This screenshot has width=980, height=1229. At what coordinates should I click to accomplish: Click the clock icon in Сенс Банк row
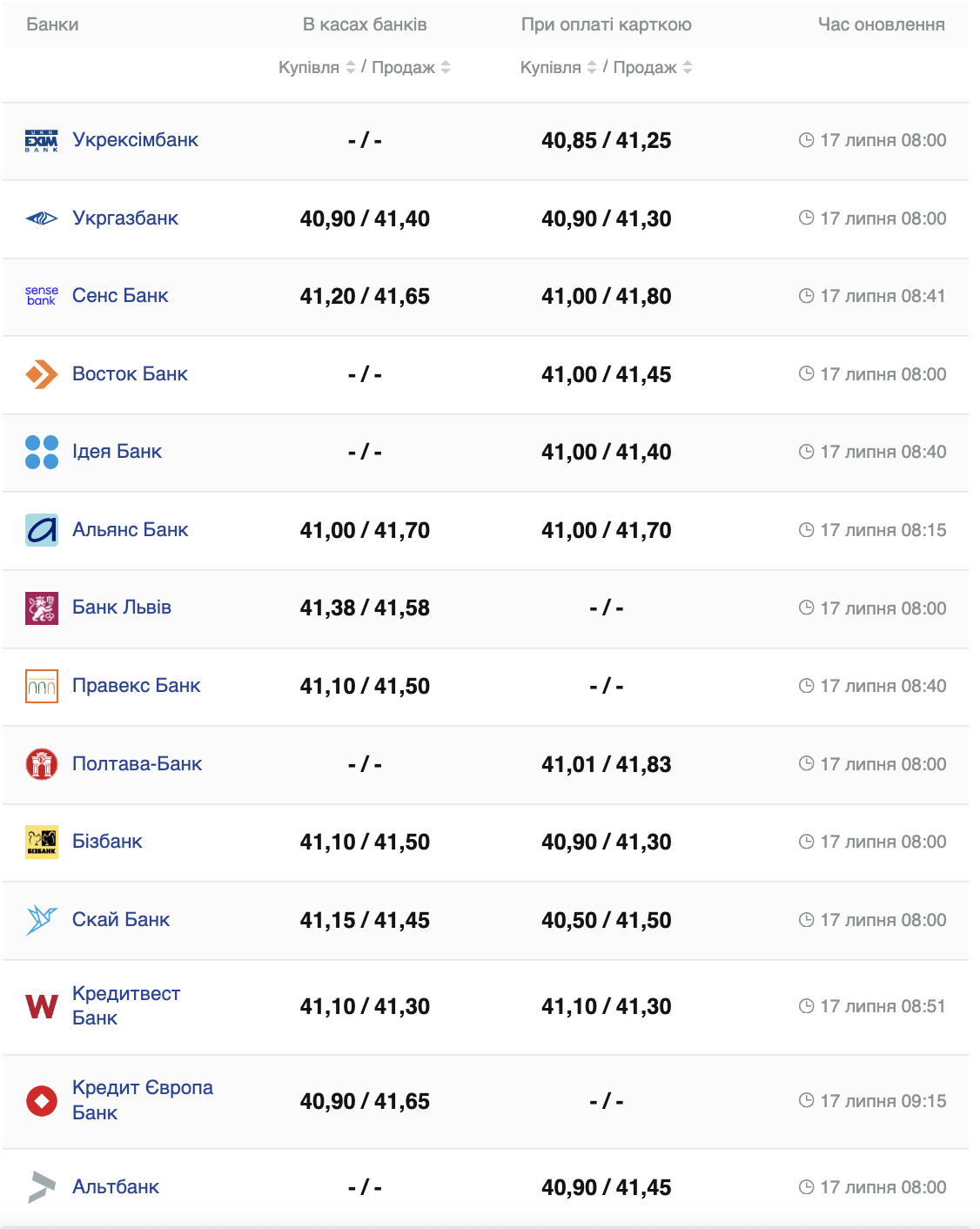807,296
